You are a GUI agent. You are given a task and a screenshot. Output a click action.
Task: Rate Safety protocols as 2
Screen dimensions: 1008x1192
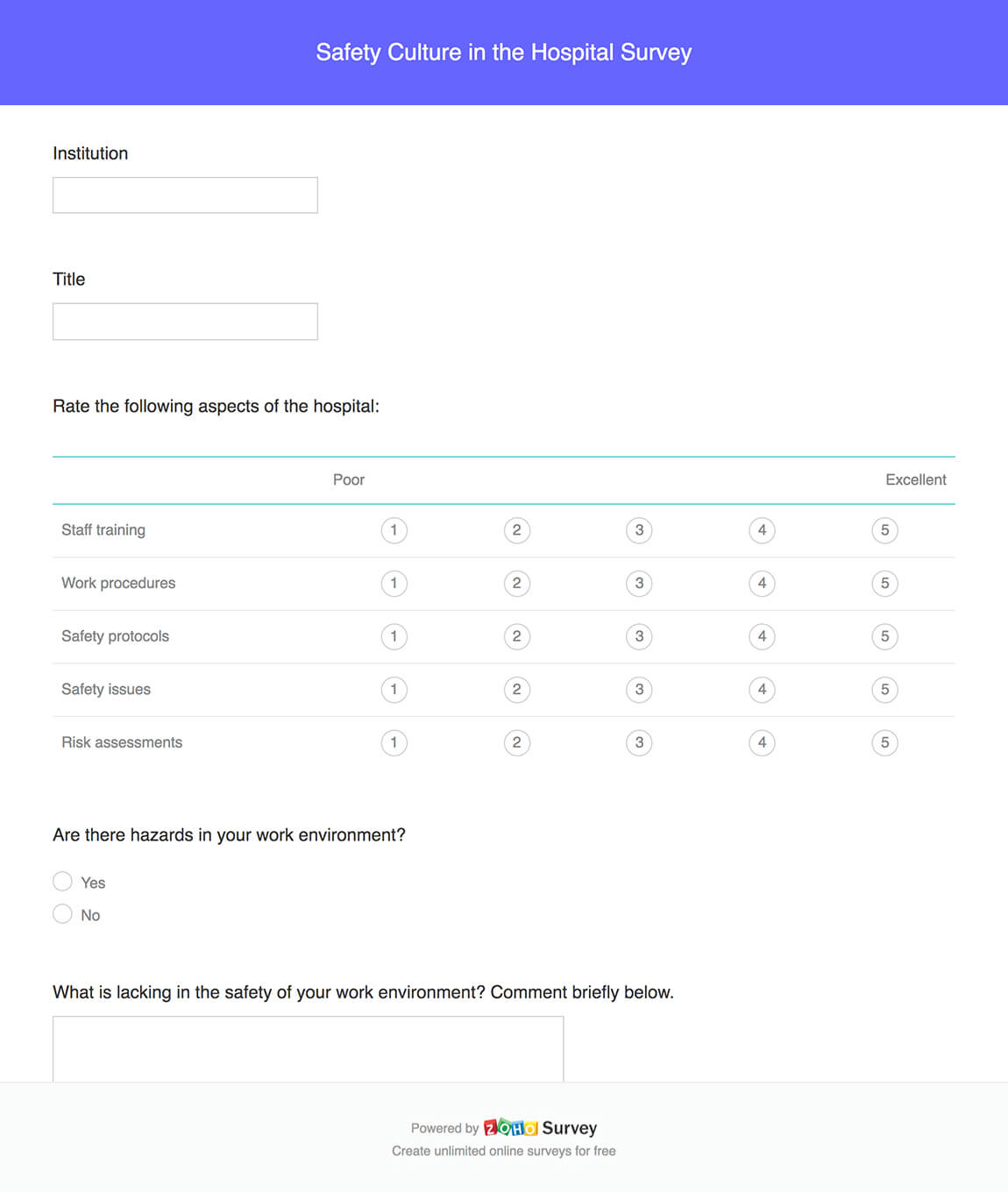(x=516, y=637)
